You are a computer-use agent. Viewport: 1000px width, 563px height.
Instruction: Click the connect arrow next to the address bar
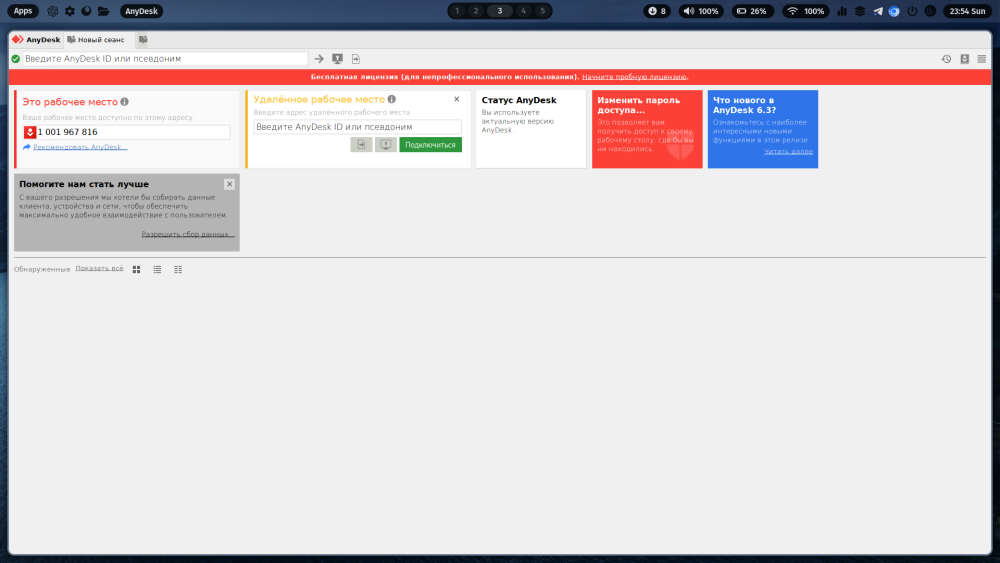click(319, 59)
